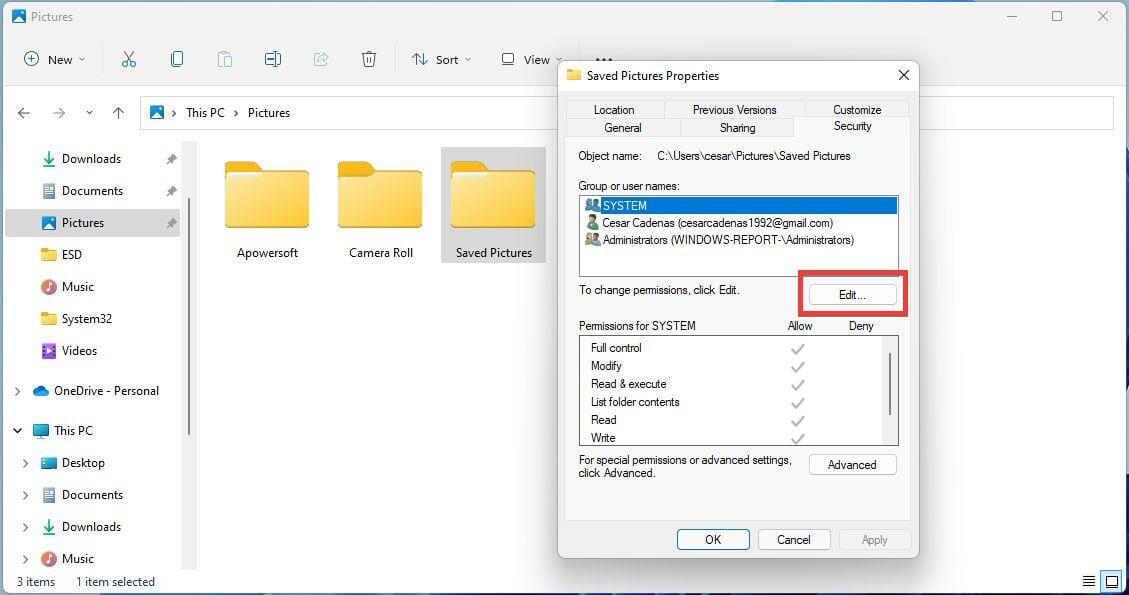The height and width of the screenshot is (595, 1129).
Task: Switch to the Customize tab
Action: [857, 109]
